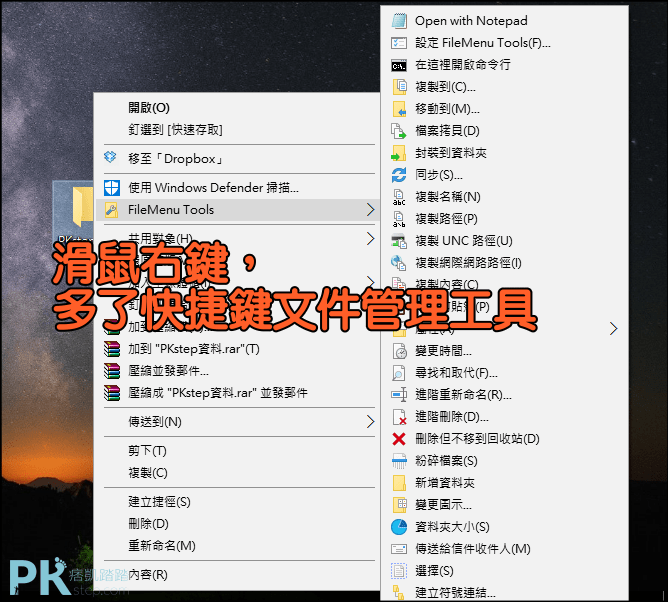Click the 進階刪除(D) icon
Image resolution: width=668 pixels, height=602 pixels.
pos(399,417)
